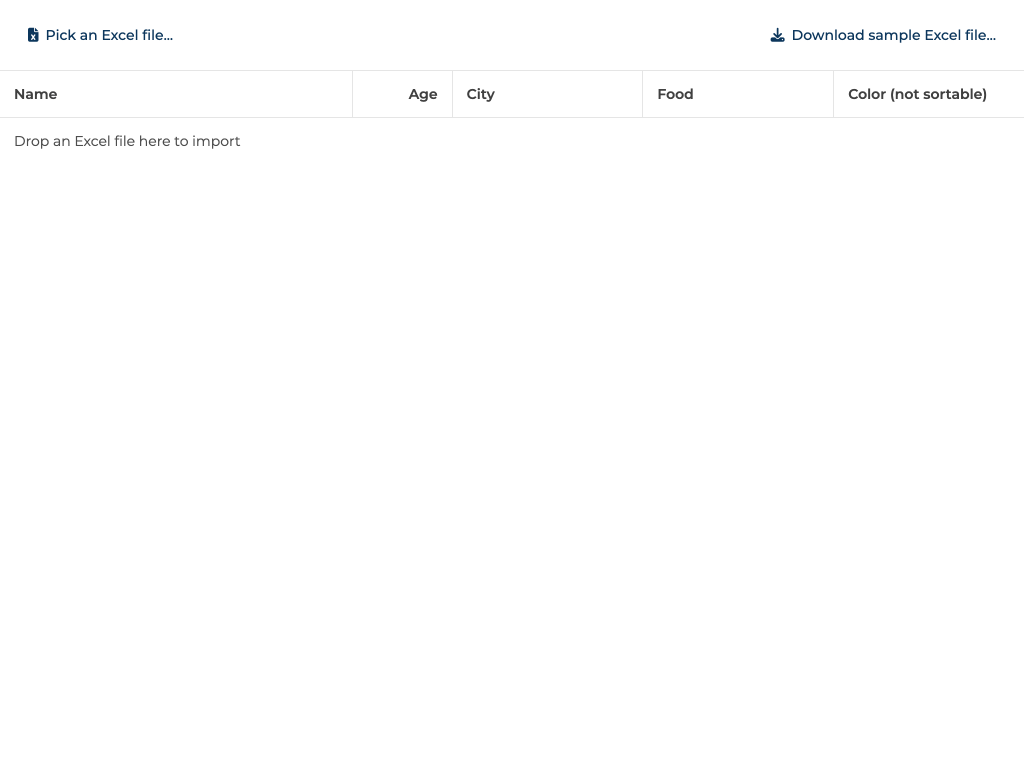Click the divider between Food and Color headers
Image resolution: width=1024 pixels, height=768 pixels.
click(x=833, y=94)
